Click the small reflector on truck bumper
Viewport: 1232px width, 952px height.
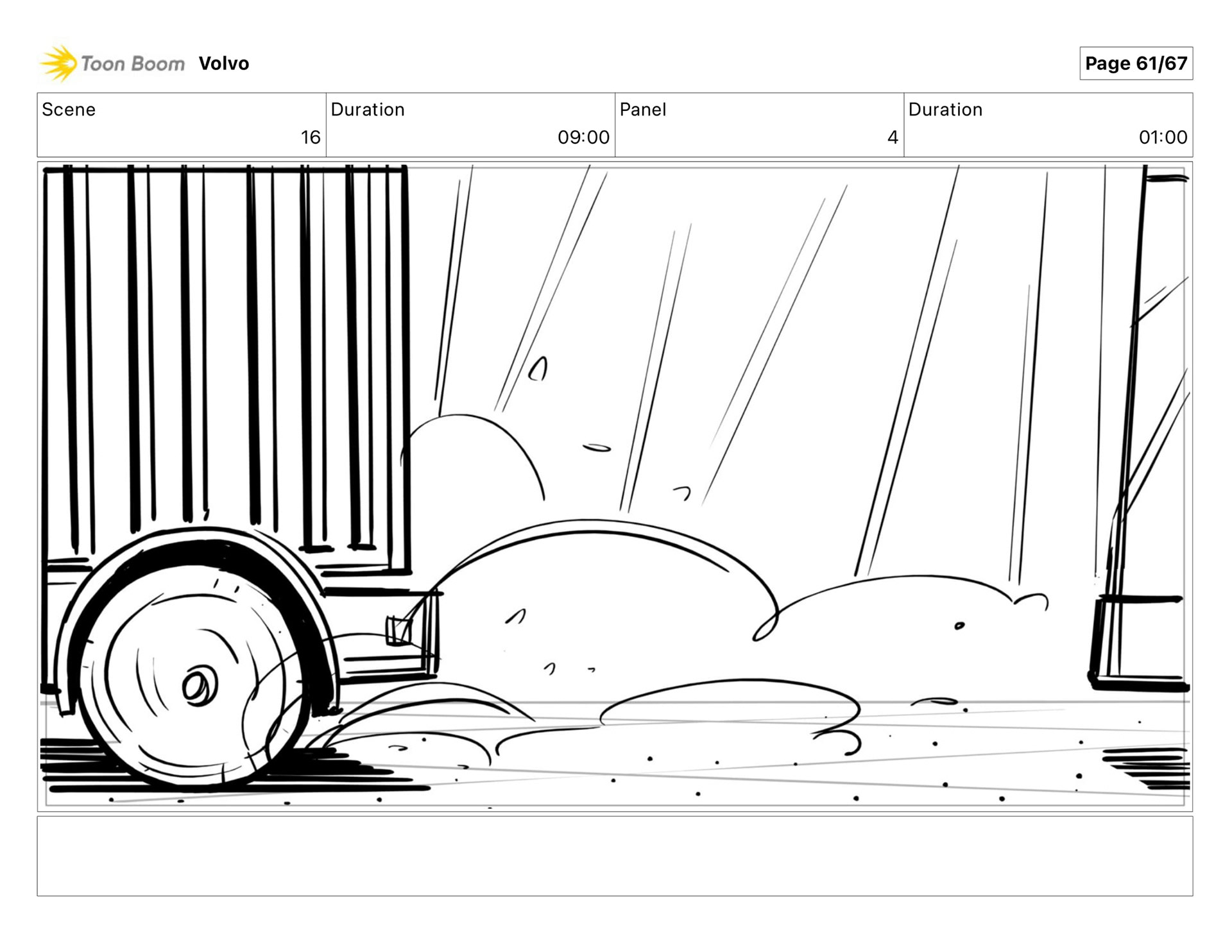point(398,630)
